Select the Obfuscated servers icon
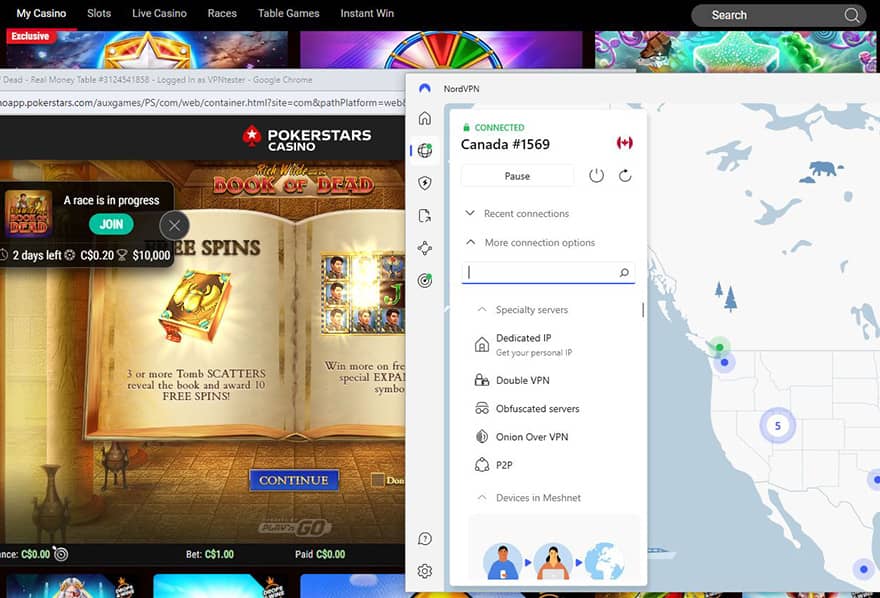Screen dimensions: 880x598 (482, 408)
